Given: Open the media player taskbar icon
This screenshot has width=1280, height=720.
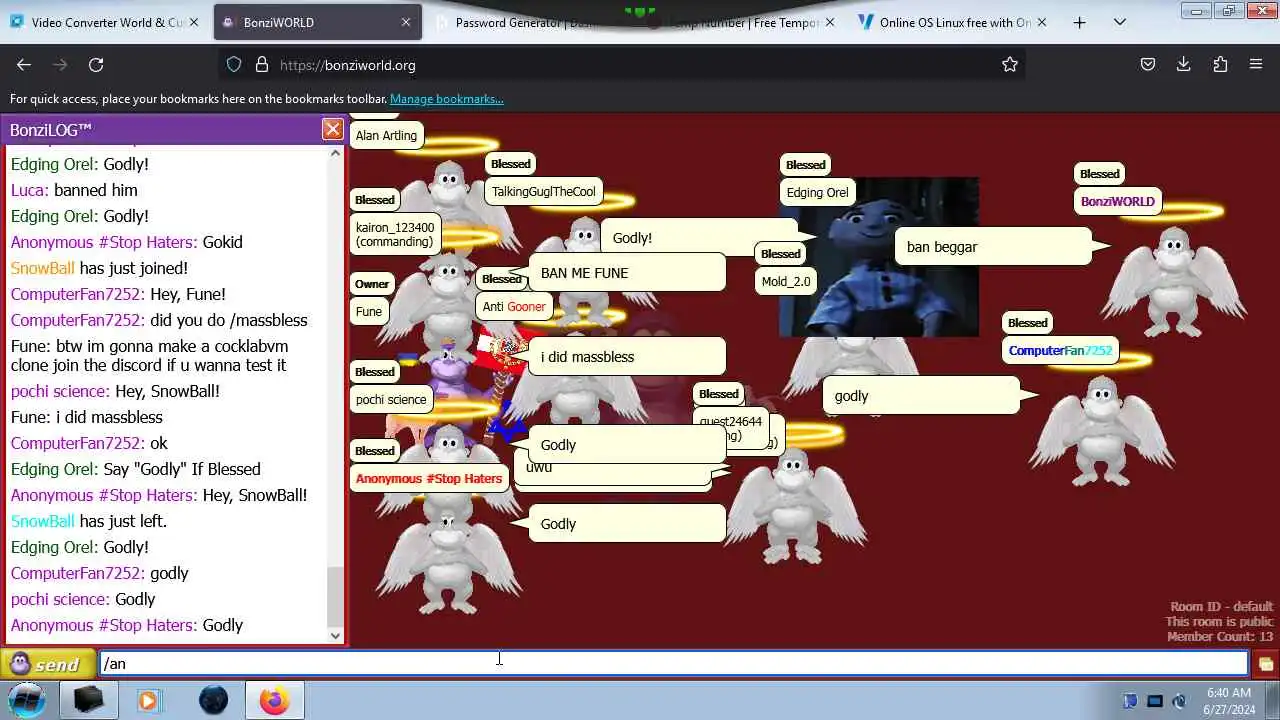Looking at the screenshot, I should pos(148,700).
